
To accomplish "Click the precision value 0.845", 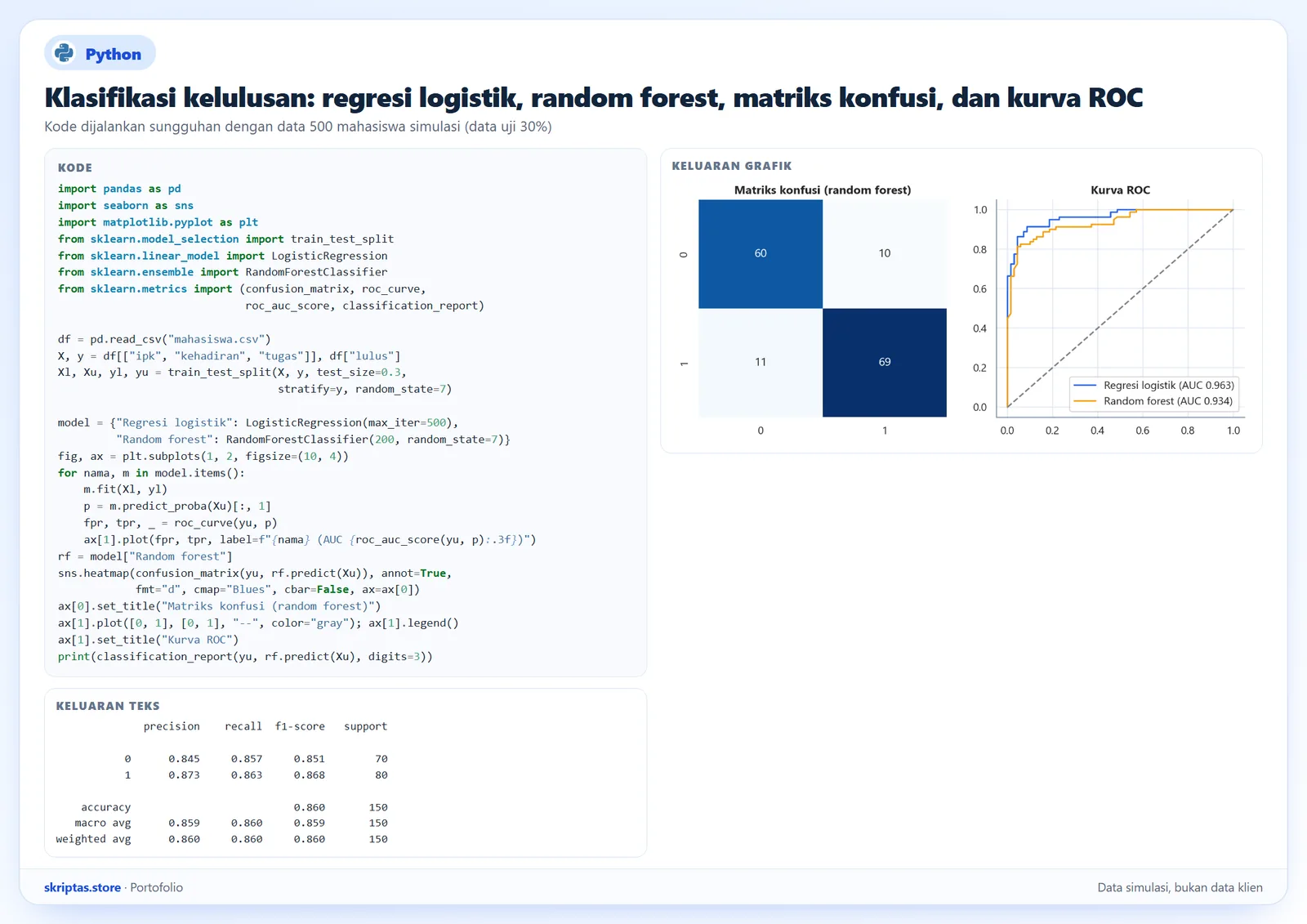I will [x=184, y=759].
